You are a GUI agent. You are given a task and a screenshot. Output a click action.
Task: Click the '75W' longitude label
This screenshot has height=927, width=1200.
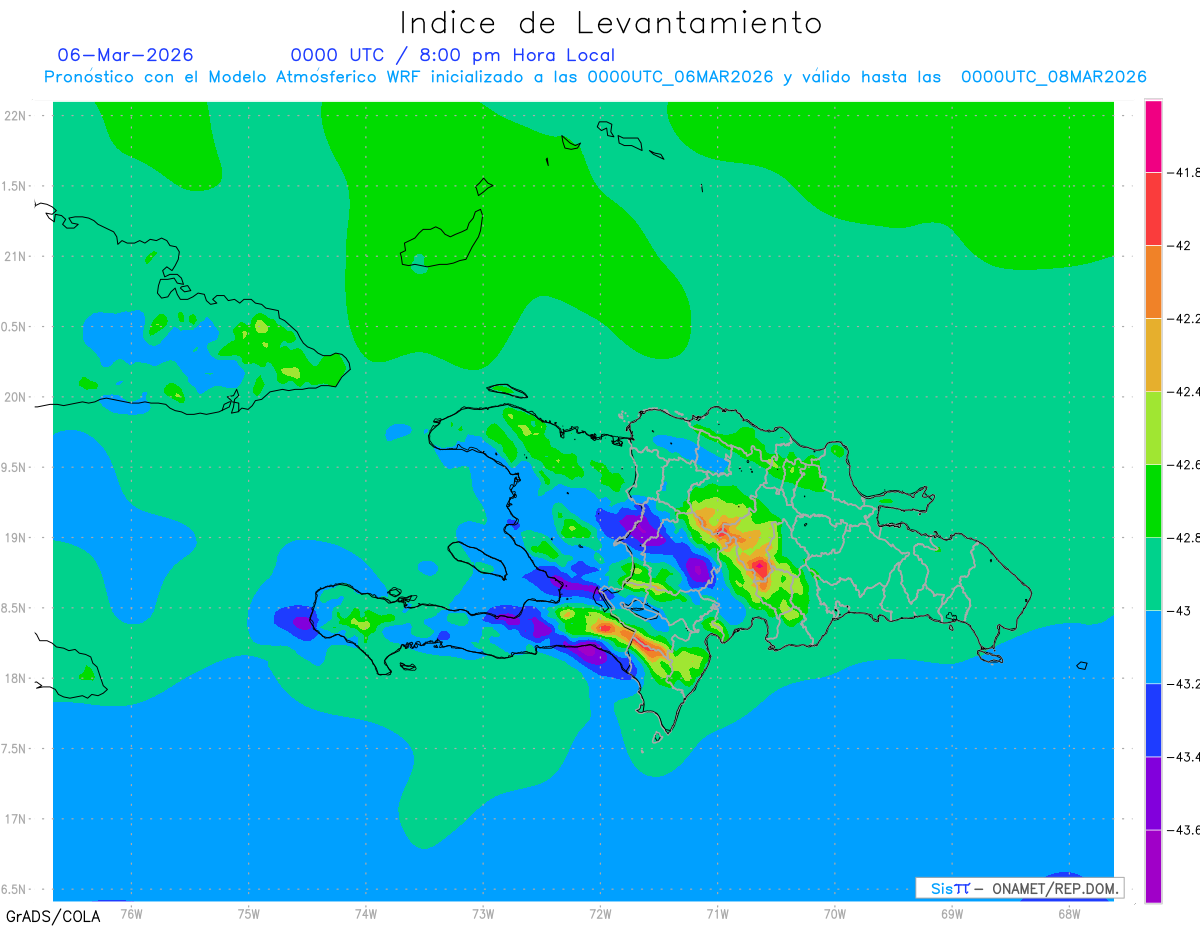[249, 913]
